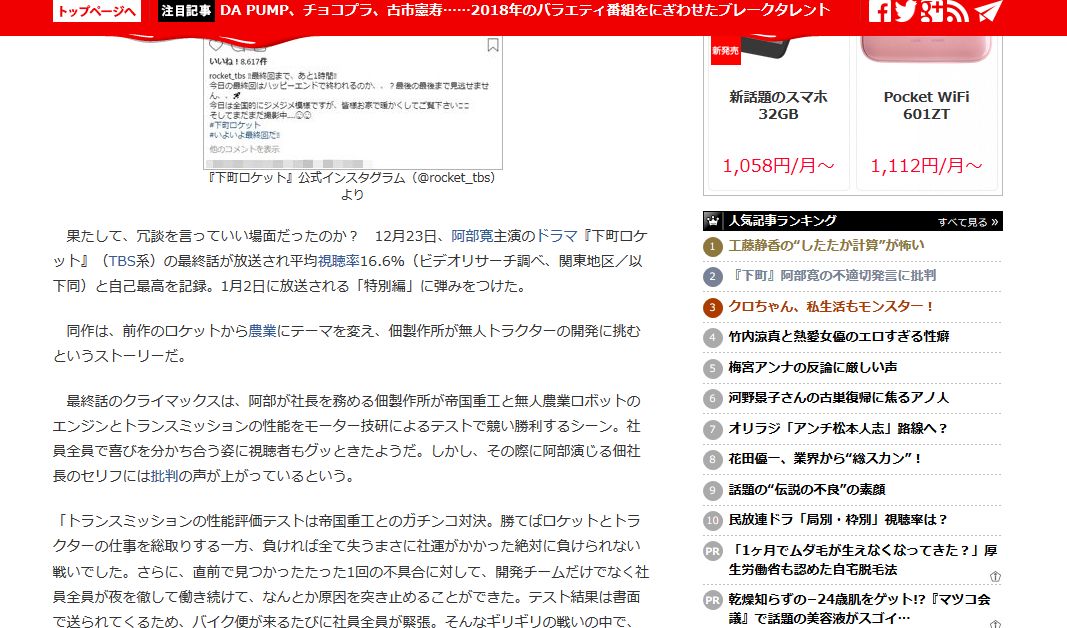Open the 1ヶ月でムダ毛 PR article

point(863,560)
